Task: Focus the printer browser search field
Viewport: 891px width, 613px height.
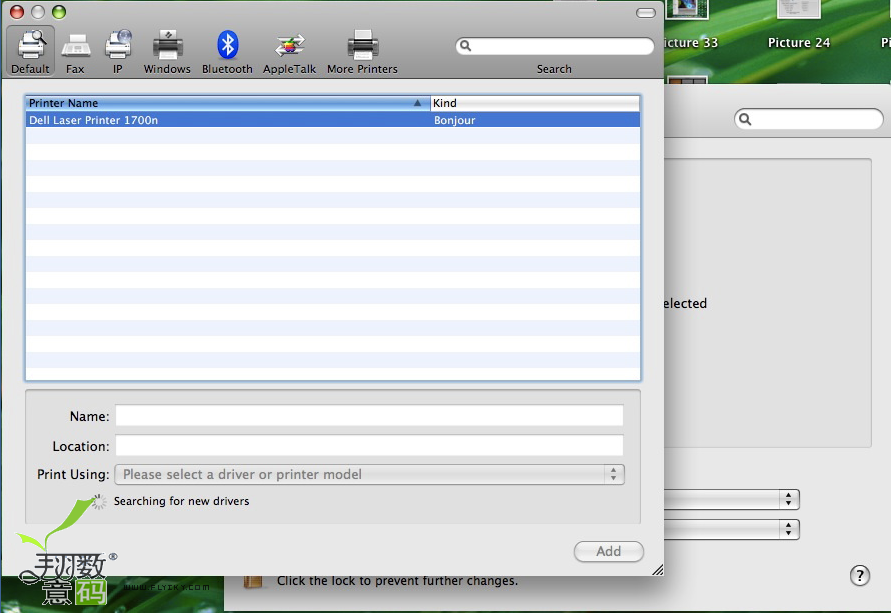Action: 555,45
